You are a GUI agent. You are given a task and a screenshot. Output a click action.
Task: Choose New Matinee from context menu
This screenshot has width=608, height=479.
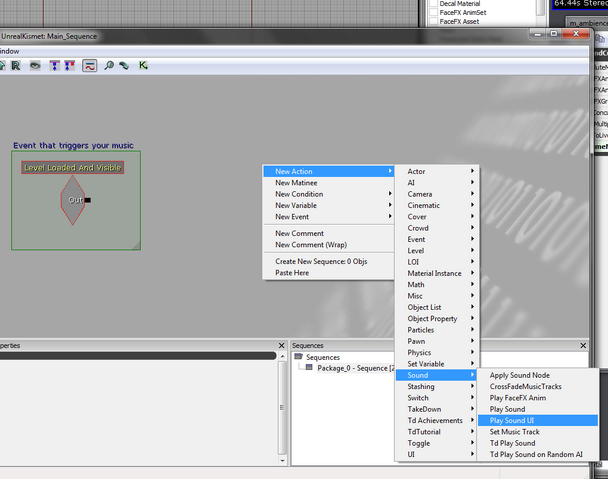click(328, 183)
